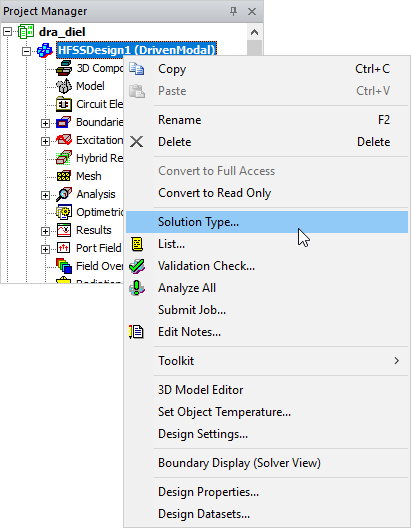Select the Mesh label in tree
Screen dimensions: 411x528
tap(89, 176)
